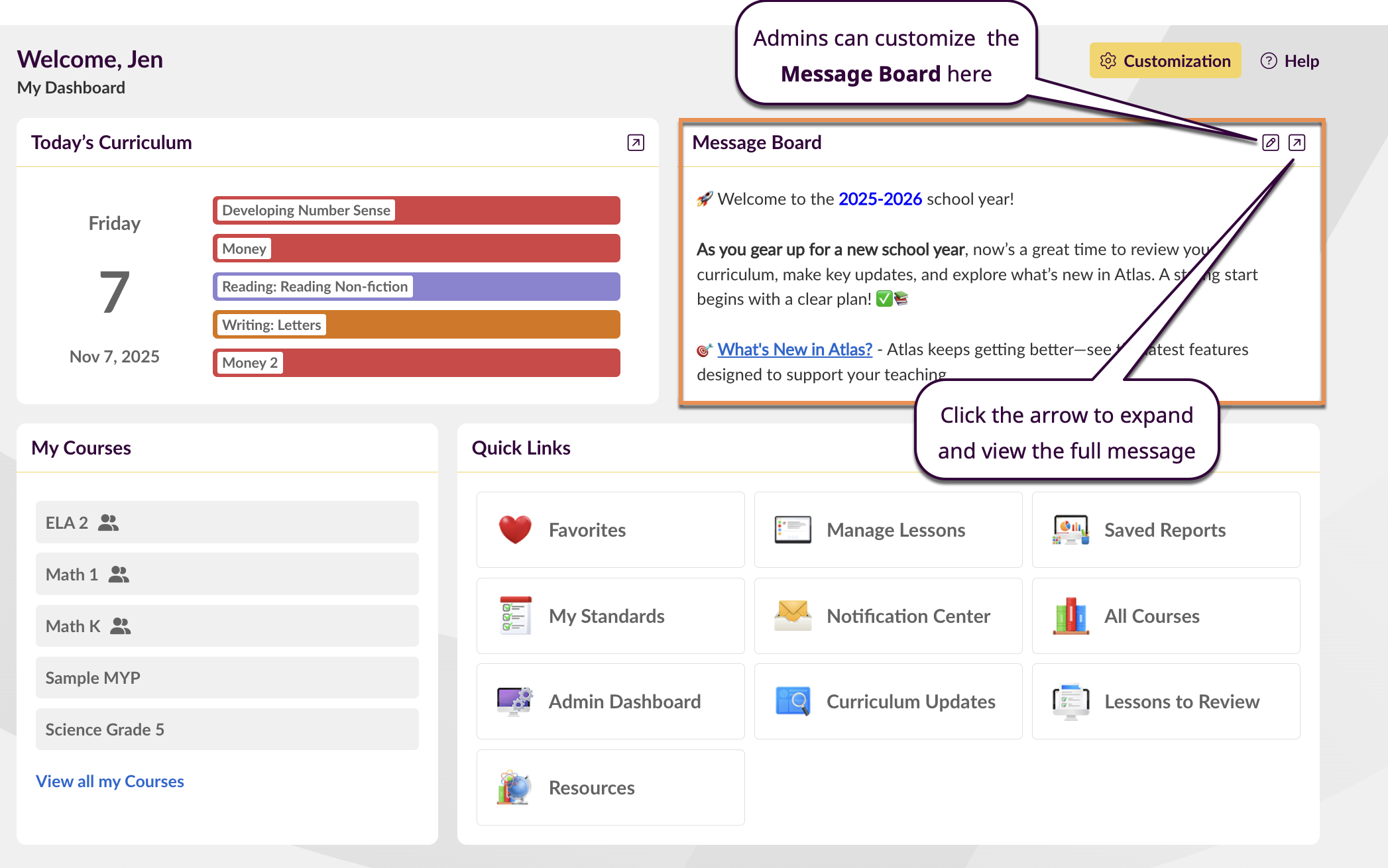1388x868 pixels.
Task: Open What's New in Atlas link
Action: pyautogui.click(x=794, y=349)
